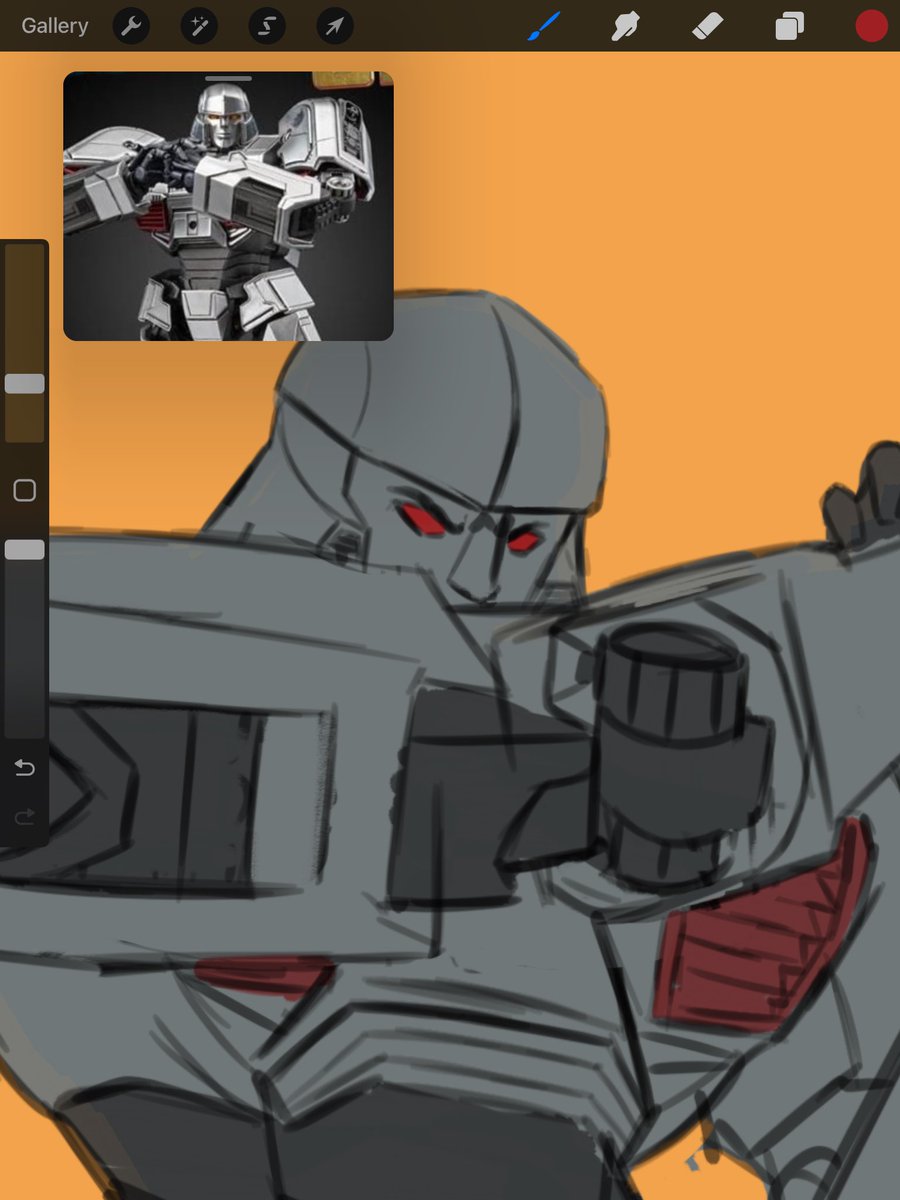The image size is (900, 1200).
Task: Select the Eraser tool
Action: coord(707,26)
